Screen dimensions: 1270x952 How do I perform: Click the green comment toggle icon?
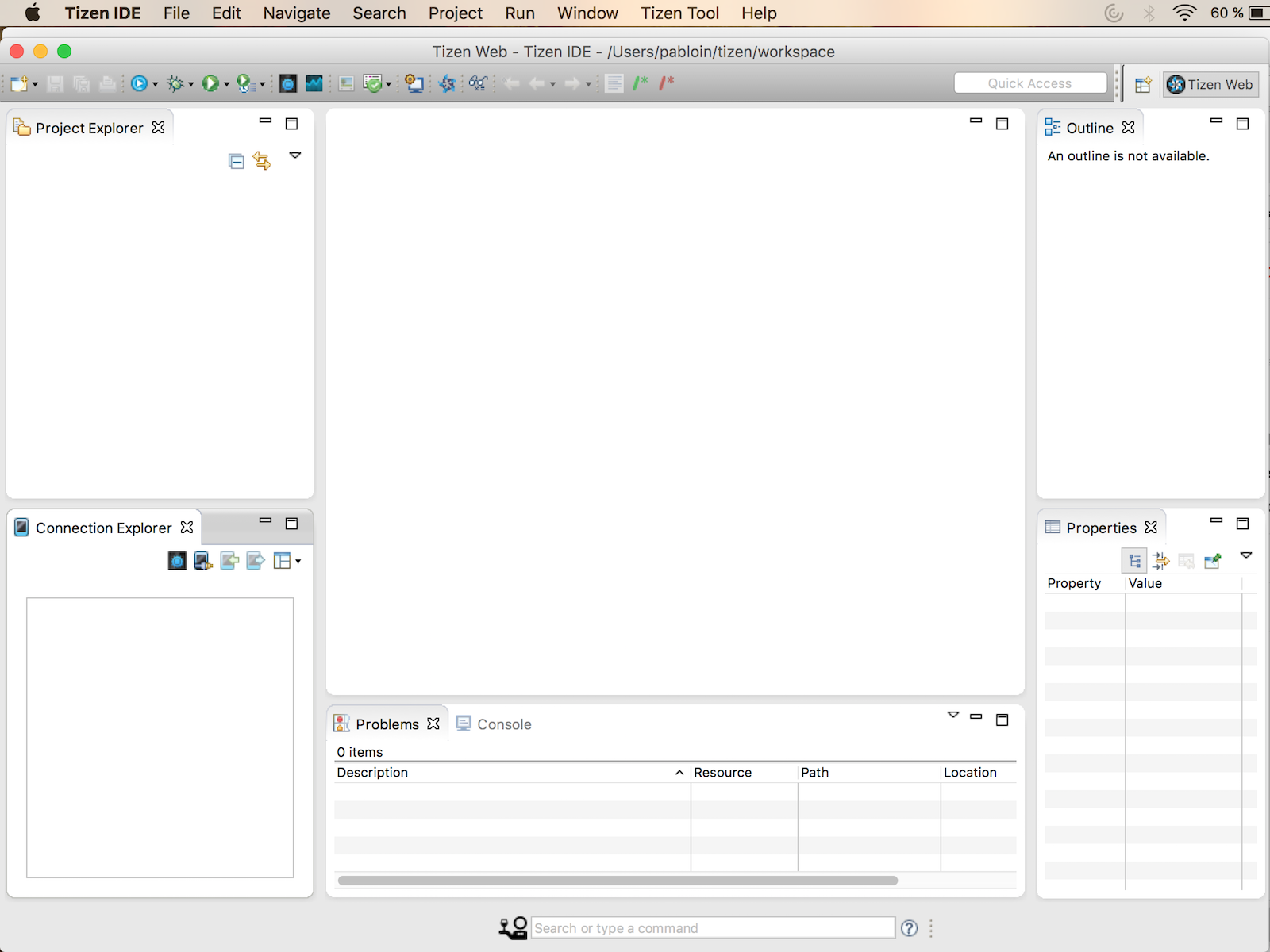pos(641,83)
